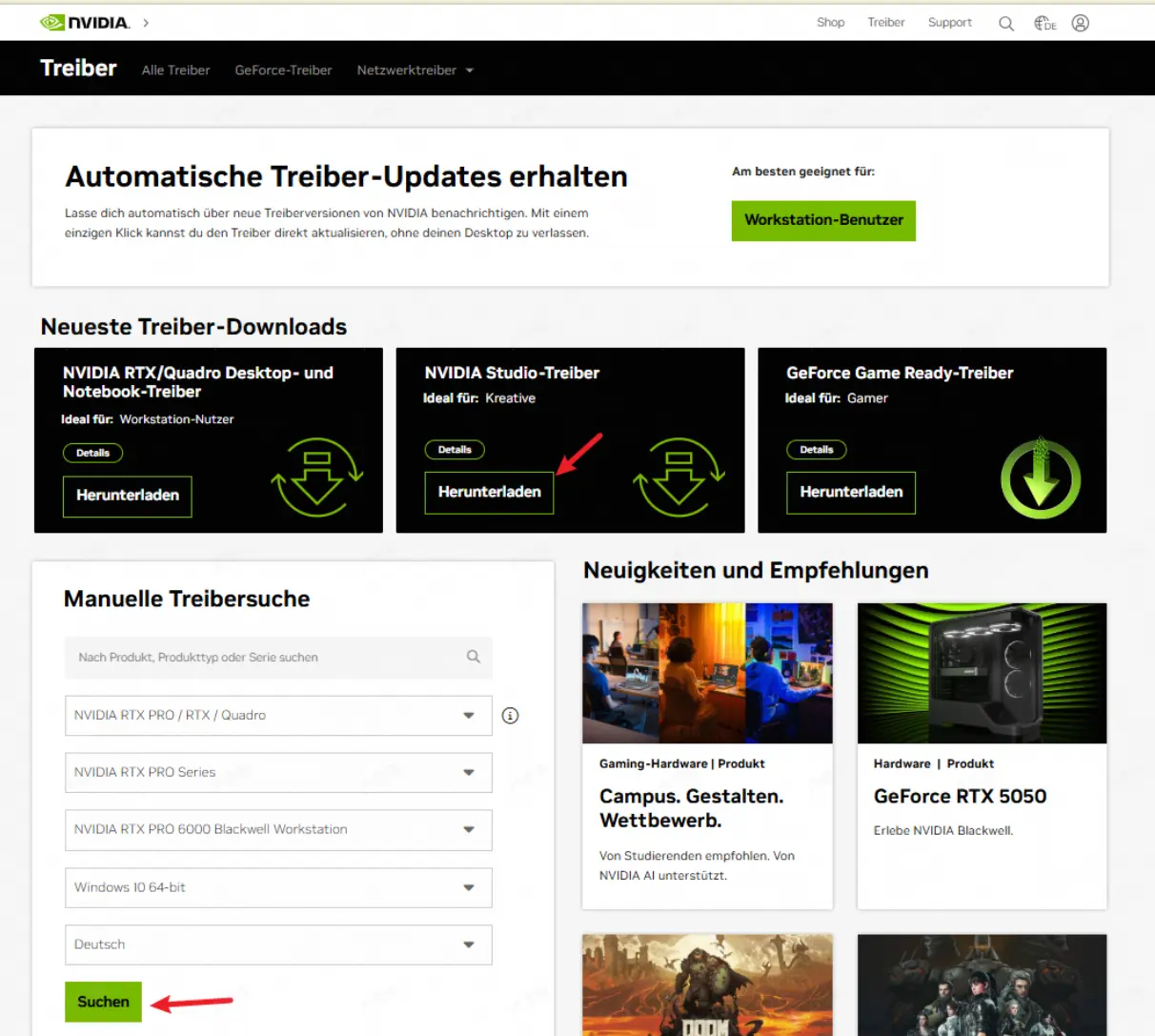Open Treiber in the top navigation
Image resolution: width=1155 pixels, height=1036 pixels.
(886, 22)
